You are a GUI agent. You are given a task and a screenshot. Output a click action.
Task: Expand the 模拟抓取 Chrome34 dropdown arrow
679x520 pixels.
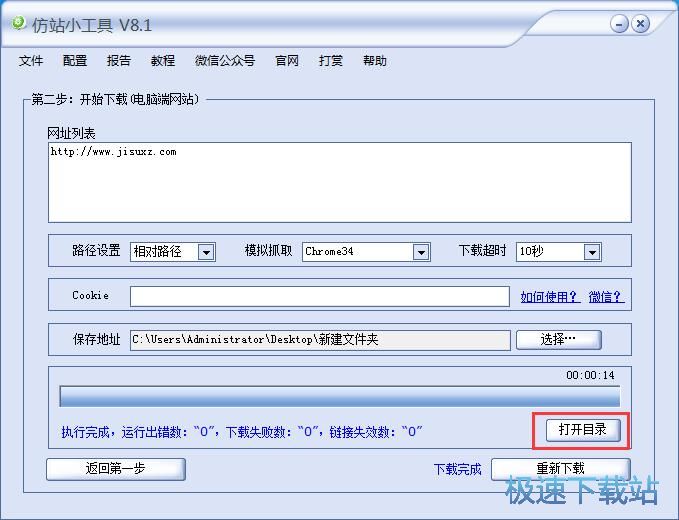pos(420,252)
